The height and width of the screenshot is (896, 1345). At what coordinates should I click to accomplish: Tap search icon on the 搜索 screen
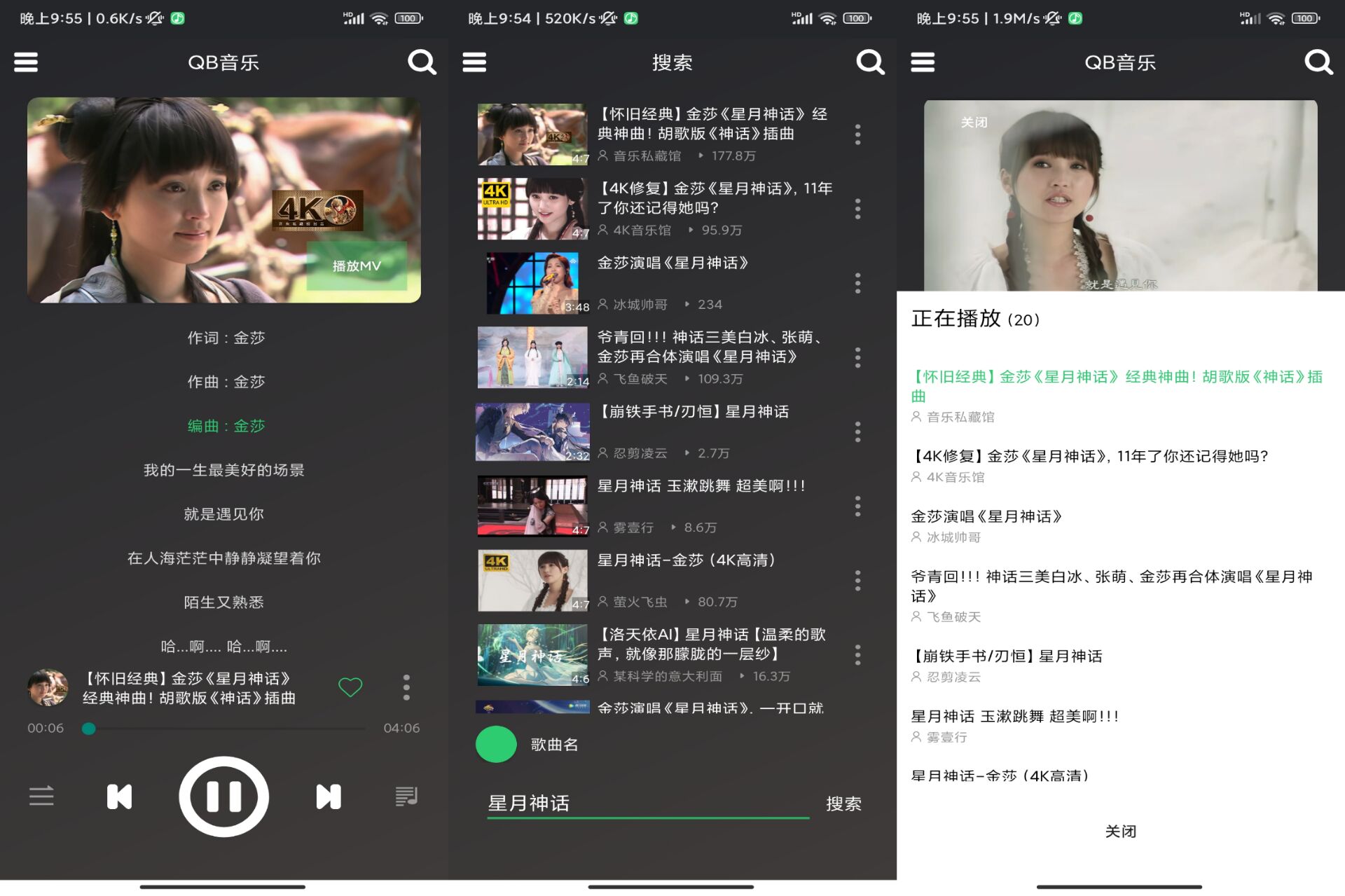click(x=870, y=62)
